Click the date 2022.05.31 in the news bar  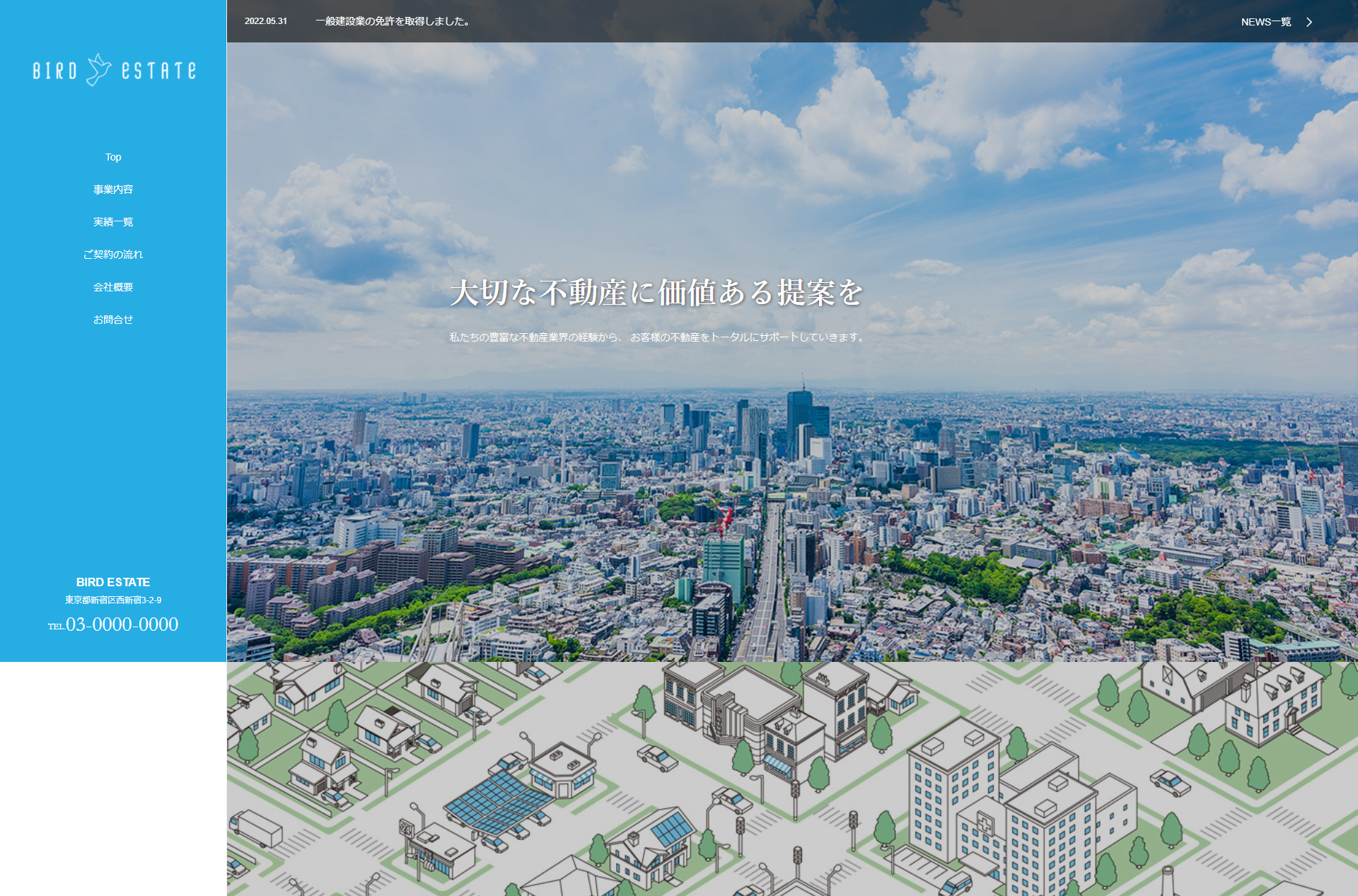tap(265, 22)
